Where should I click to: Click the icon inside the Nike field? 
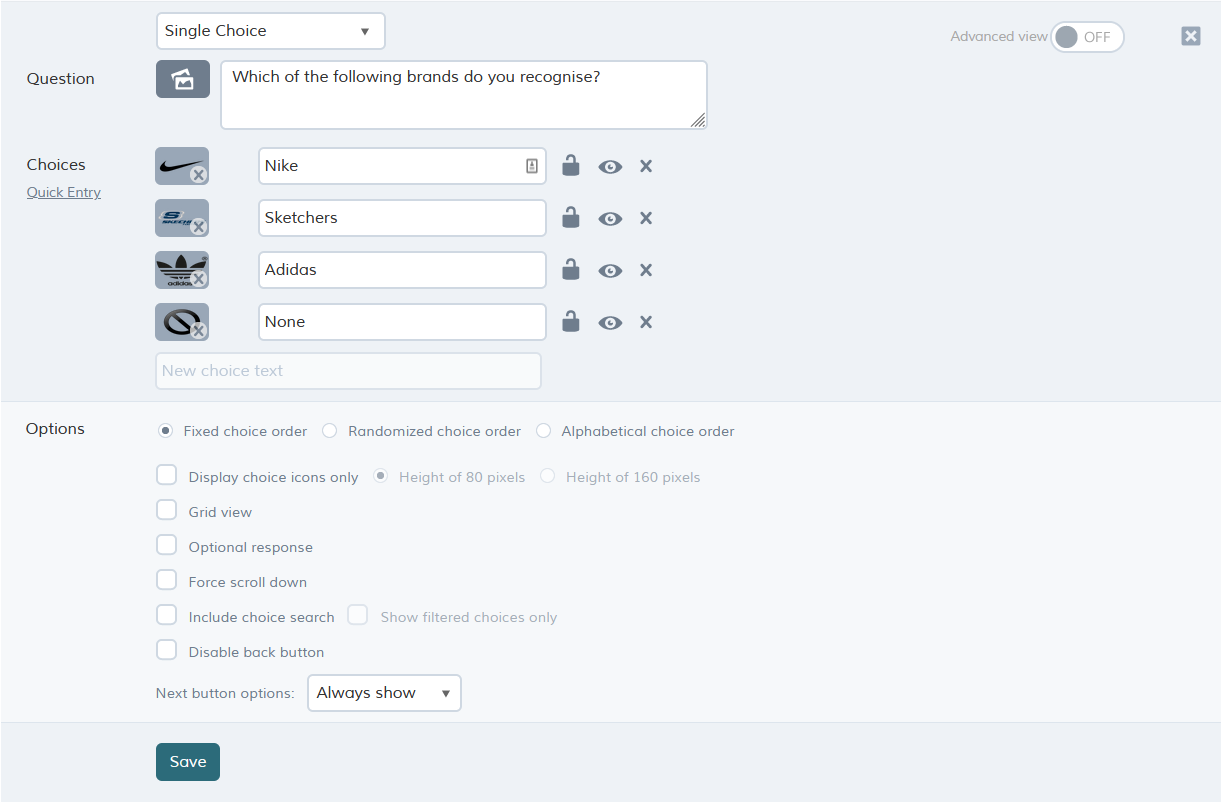(532, 166)
